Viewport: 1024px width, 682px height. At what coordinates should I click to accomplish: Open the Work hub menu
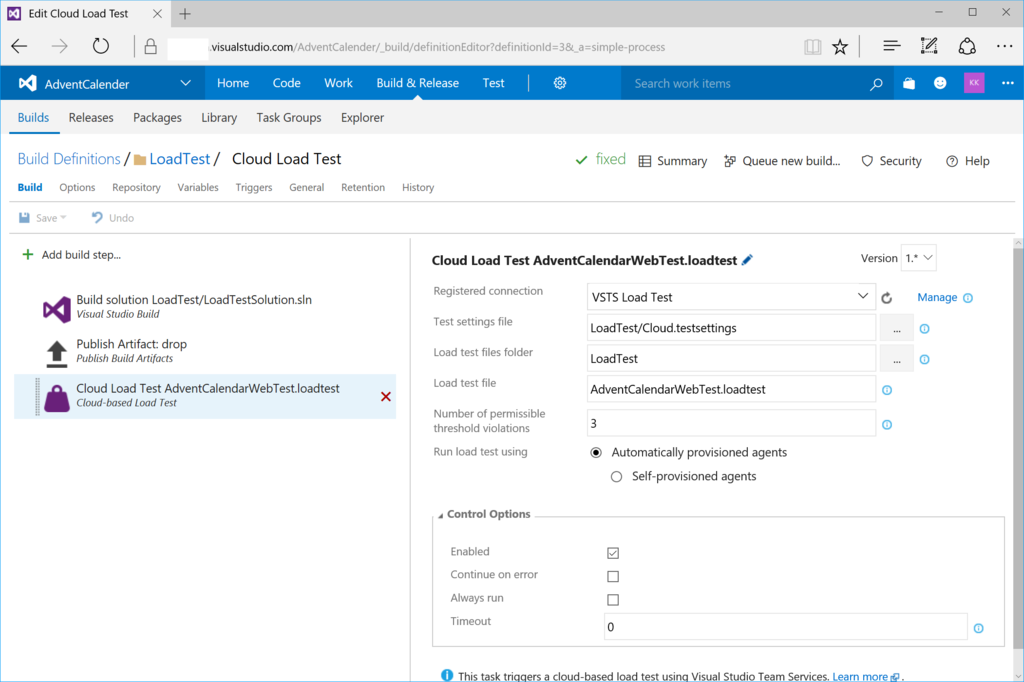click(338, 83)
